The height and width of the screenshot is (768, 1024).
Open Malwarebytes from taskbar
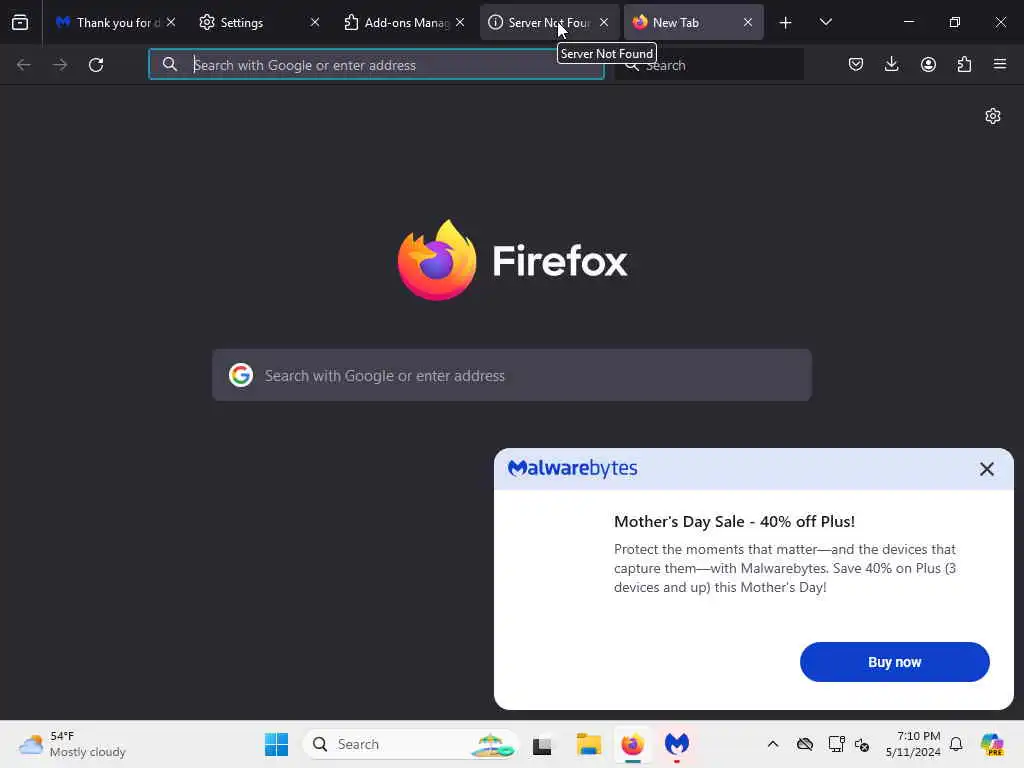[677, 744]
